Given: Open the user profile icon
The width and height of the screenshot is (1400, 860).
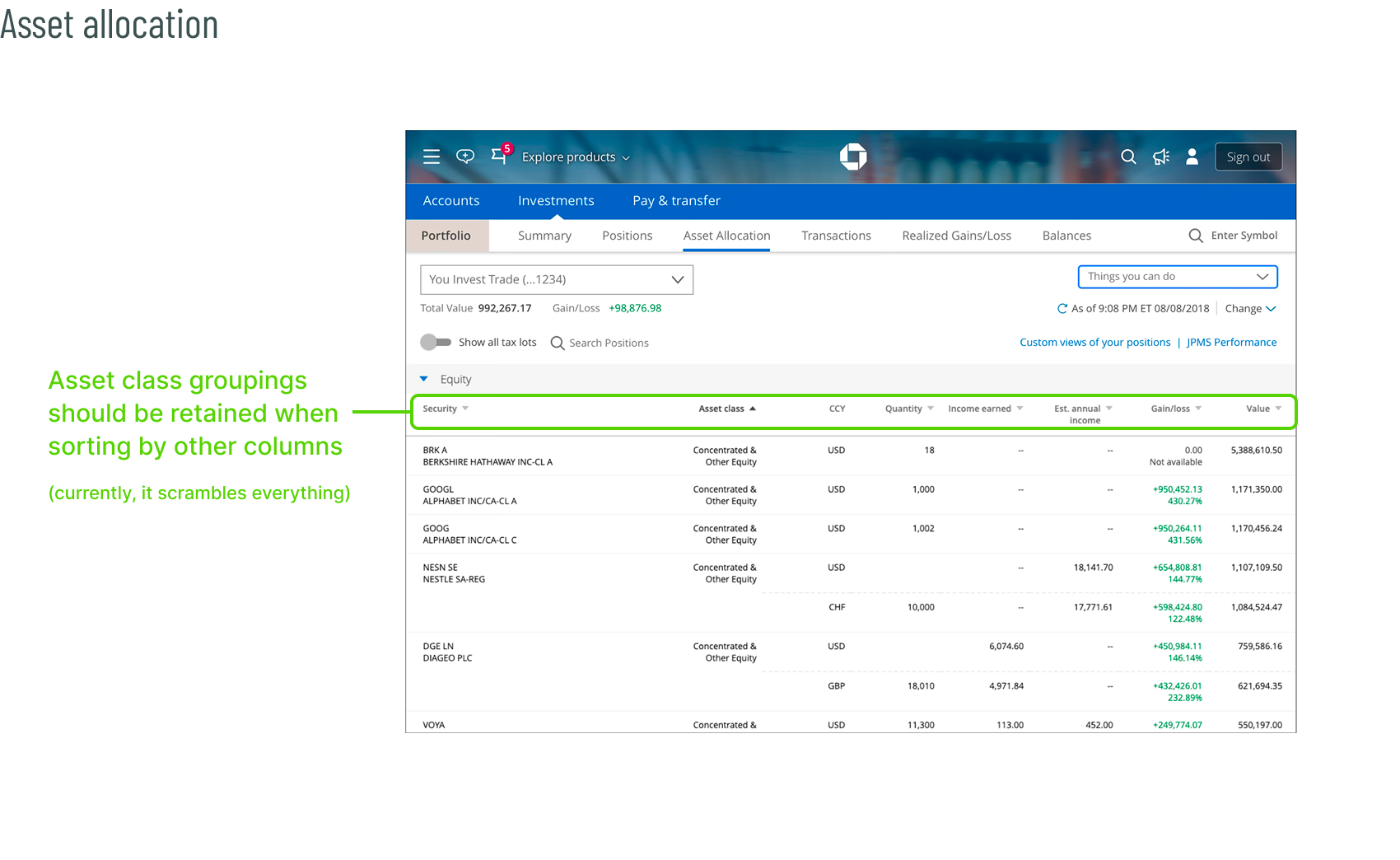Looking at the screenshot, I should coord(1192,157).
